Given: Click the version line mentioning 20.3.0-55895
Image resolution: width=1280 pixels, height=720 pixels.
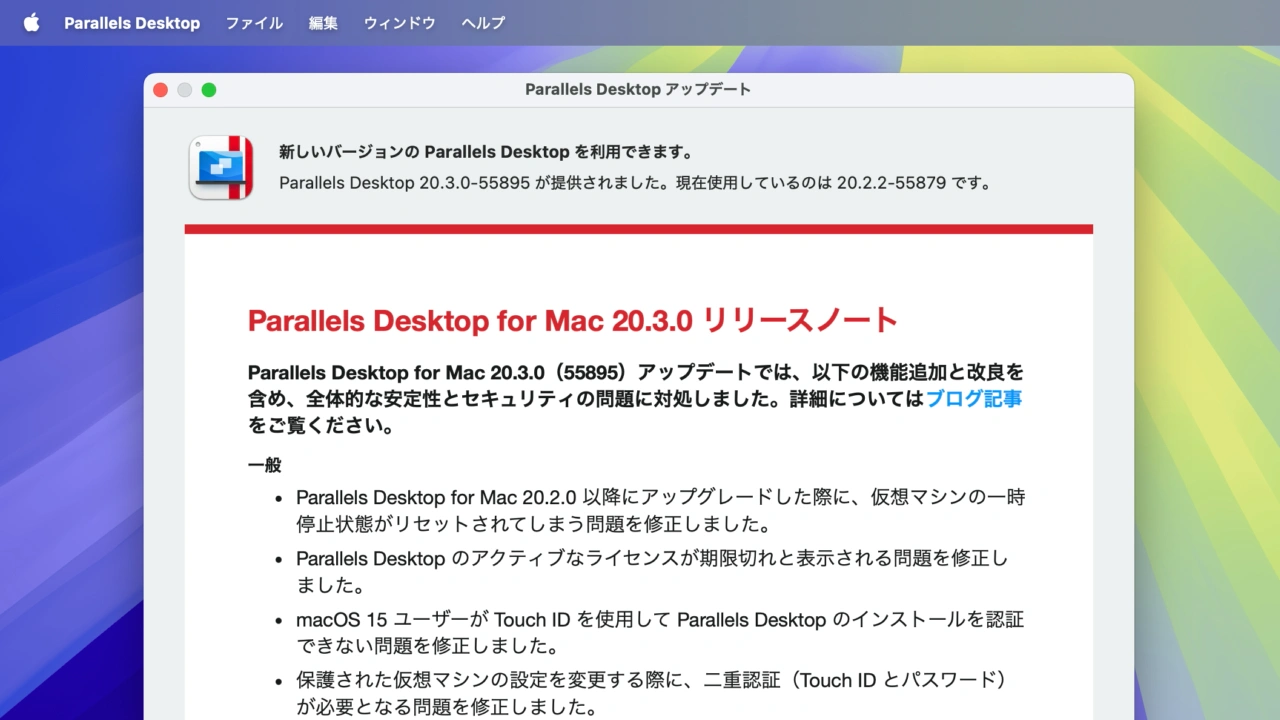Looking at the screenshot, I should pos(634,183).
